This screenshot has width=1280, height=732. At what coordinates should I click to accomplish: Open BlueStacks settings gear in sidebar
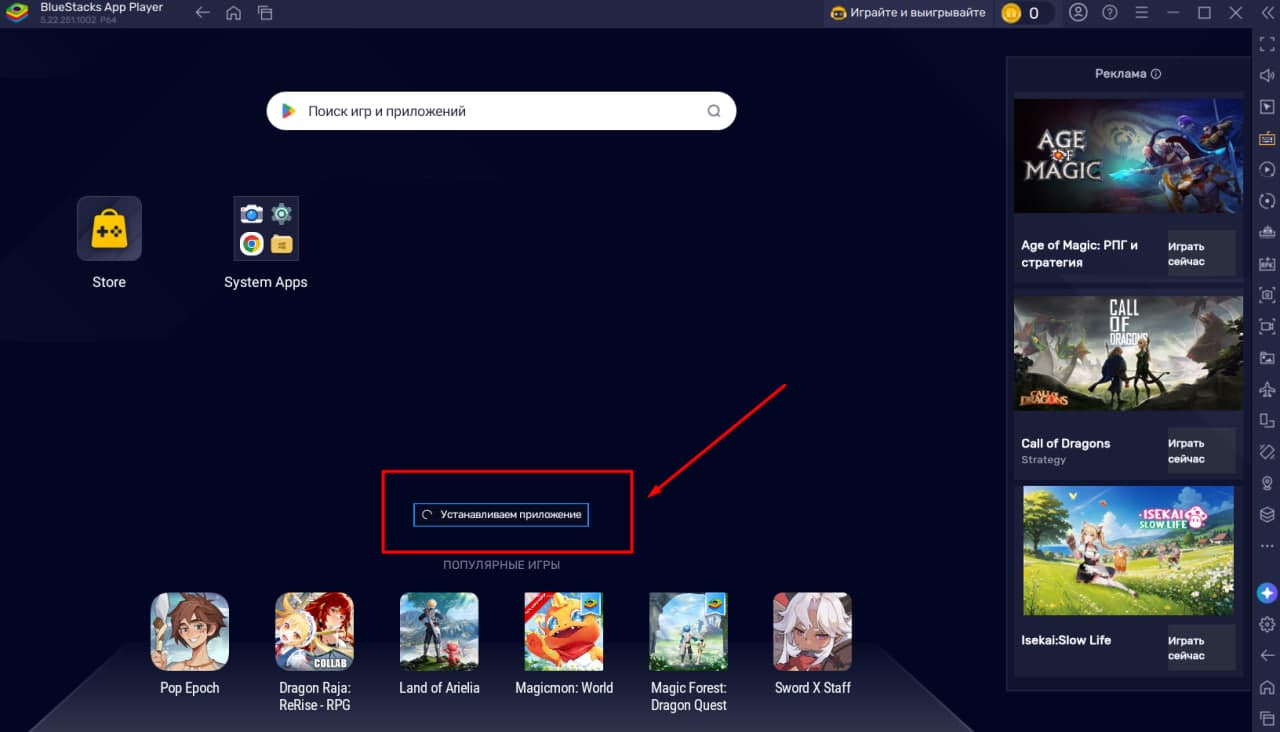1267,624
